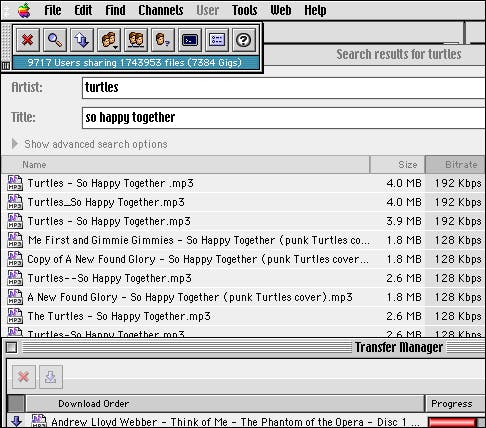Click MP3 icon of Turtles_So Happy Together.mp3
This screenshot has width=486, height=428.
15,202
